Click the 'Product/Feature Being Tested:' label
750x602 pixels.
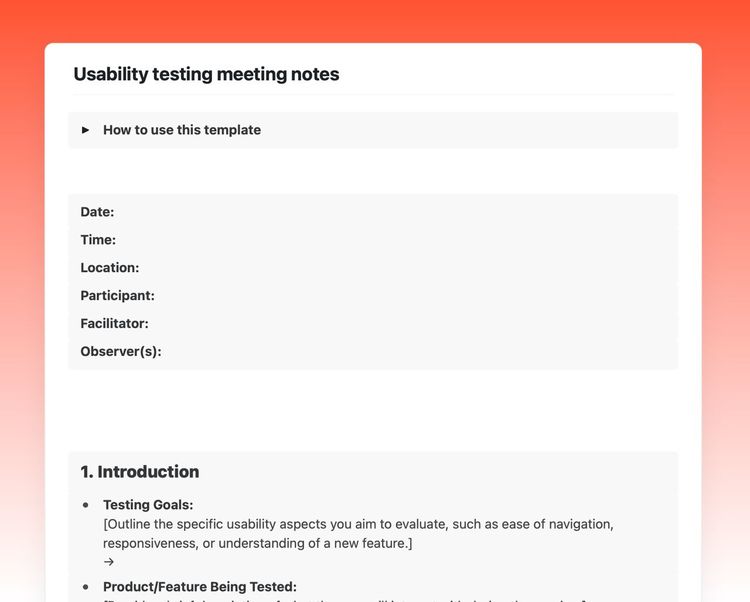coord(200,587)
